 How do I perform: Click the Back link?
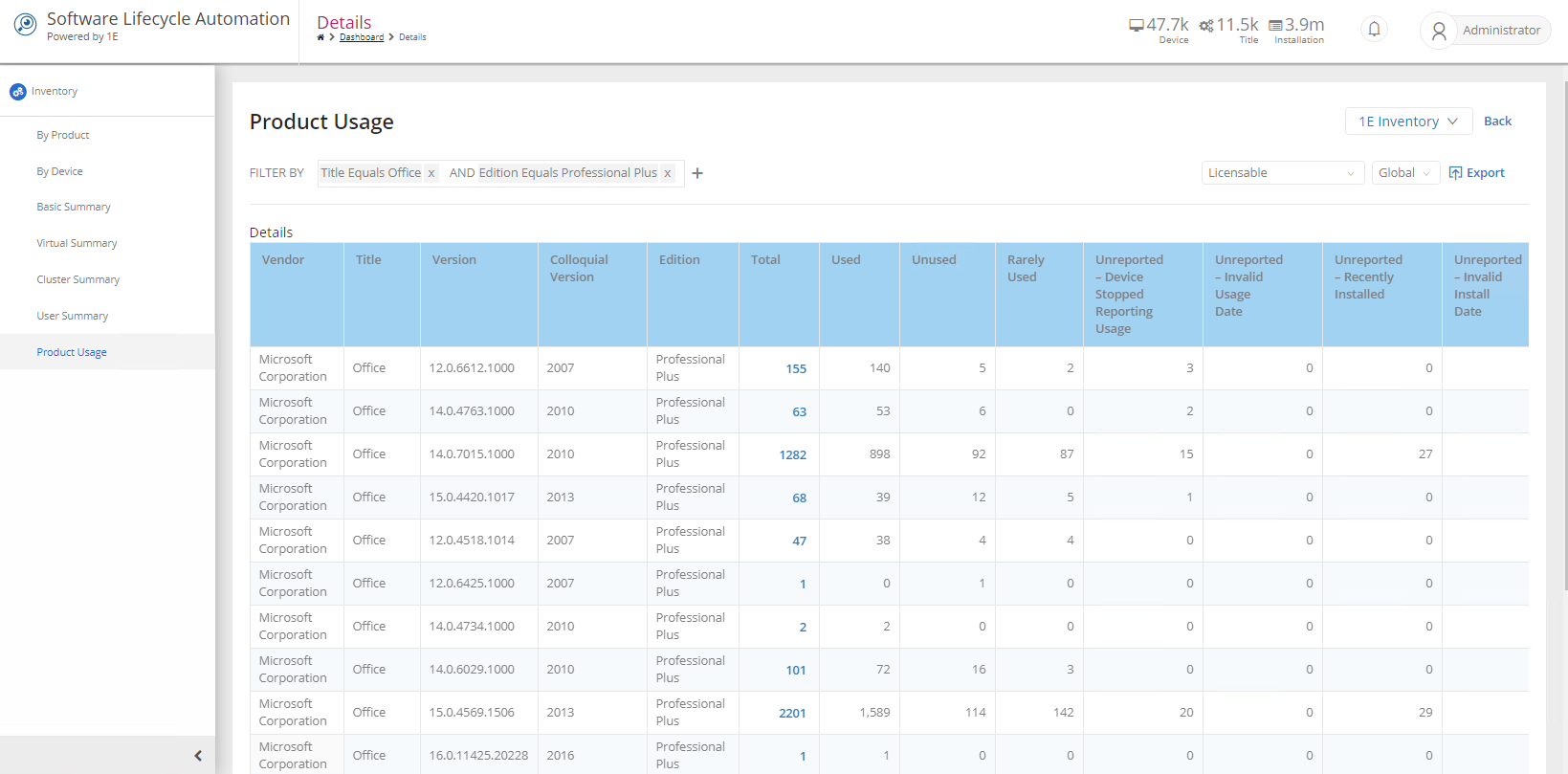click(1497, 122)
